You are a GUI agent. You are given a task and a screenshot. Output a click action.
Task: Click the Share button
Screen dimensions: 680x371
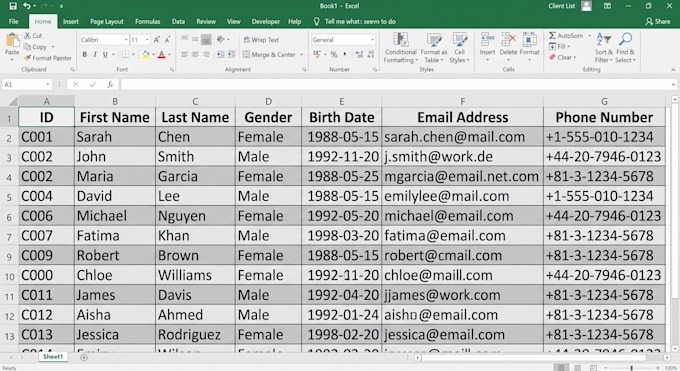[658, 21]
